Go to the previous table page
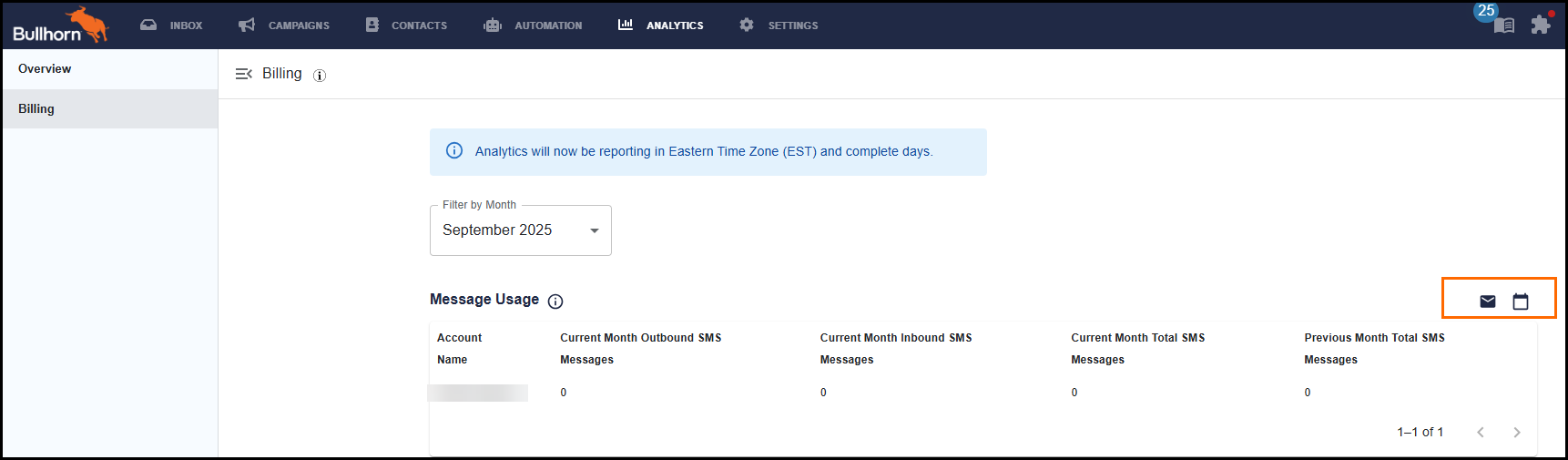This screenshot has width=1568, height=460. click(1481, 433)
